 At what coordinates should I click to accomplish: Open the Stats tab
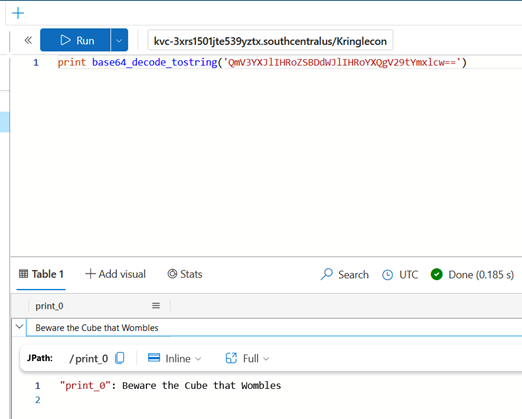[x=185, y=274]
